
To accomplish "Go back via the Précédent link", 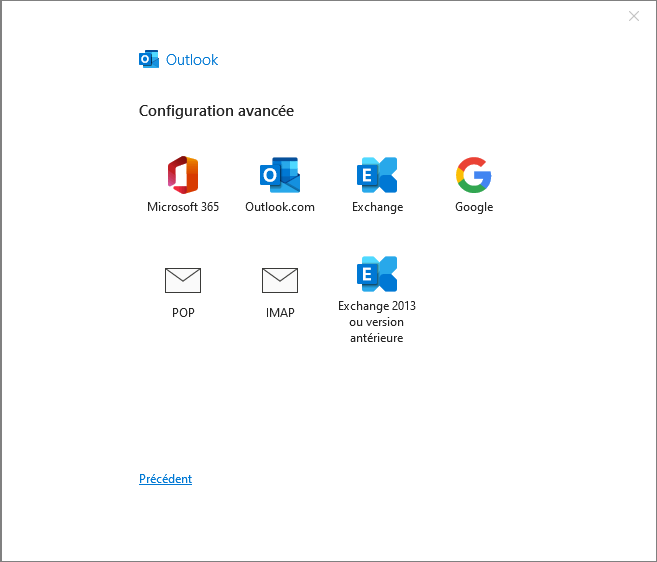I will (166, 479).
